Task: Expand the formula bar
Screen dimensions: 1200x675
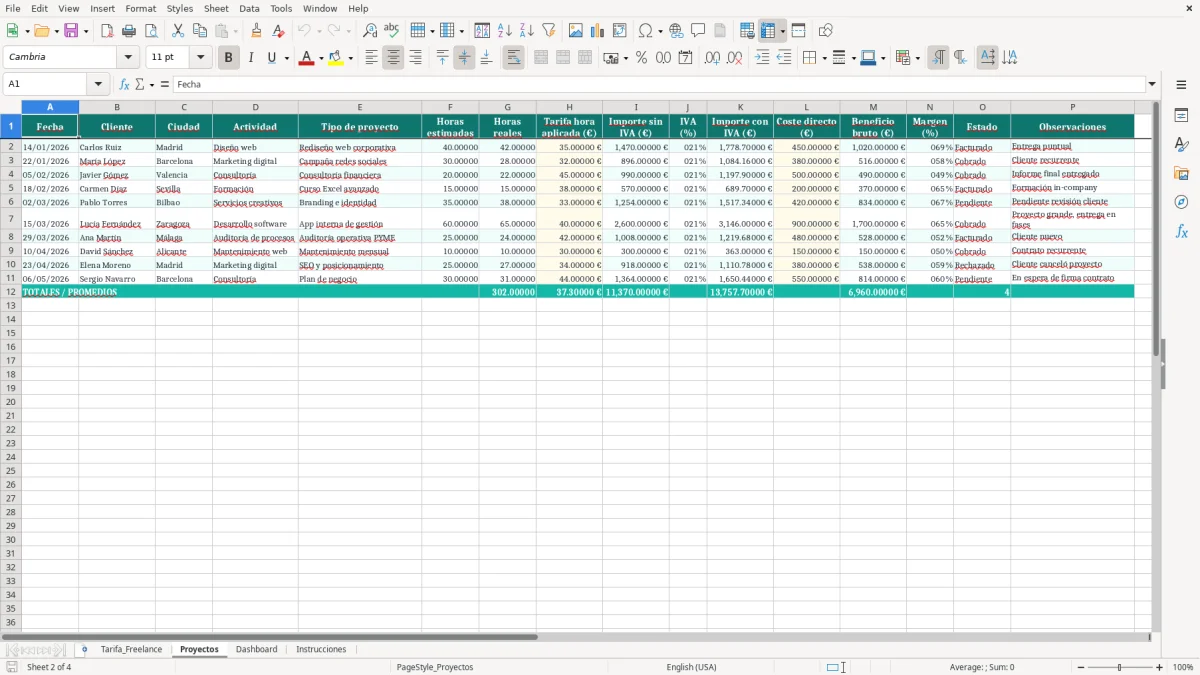Action: pyautogui.click(x=1152, y=85)
